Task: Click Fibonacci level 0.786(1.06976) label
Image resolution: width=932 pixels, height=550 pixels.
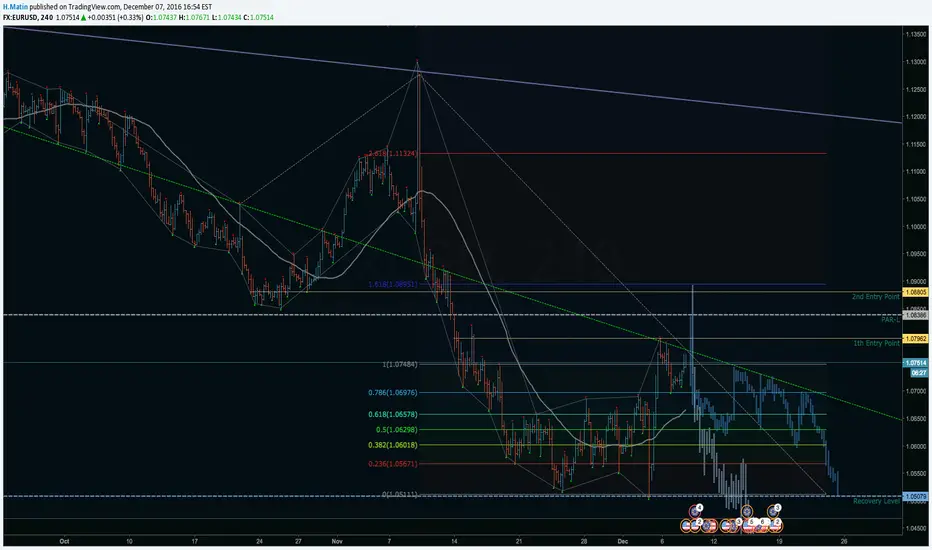Action: tap(392, 392)
